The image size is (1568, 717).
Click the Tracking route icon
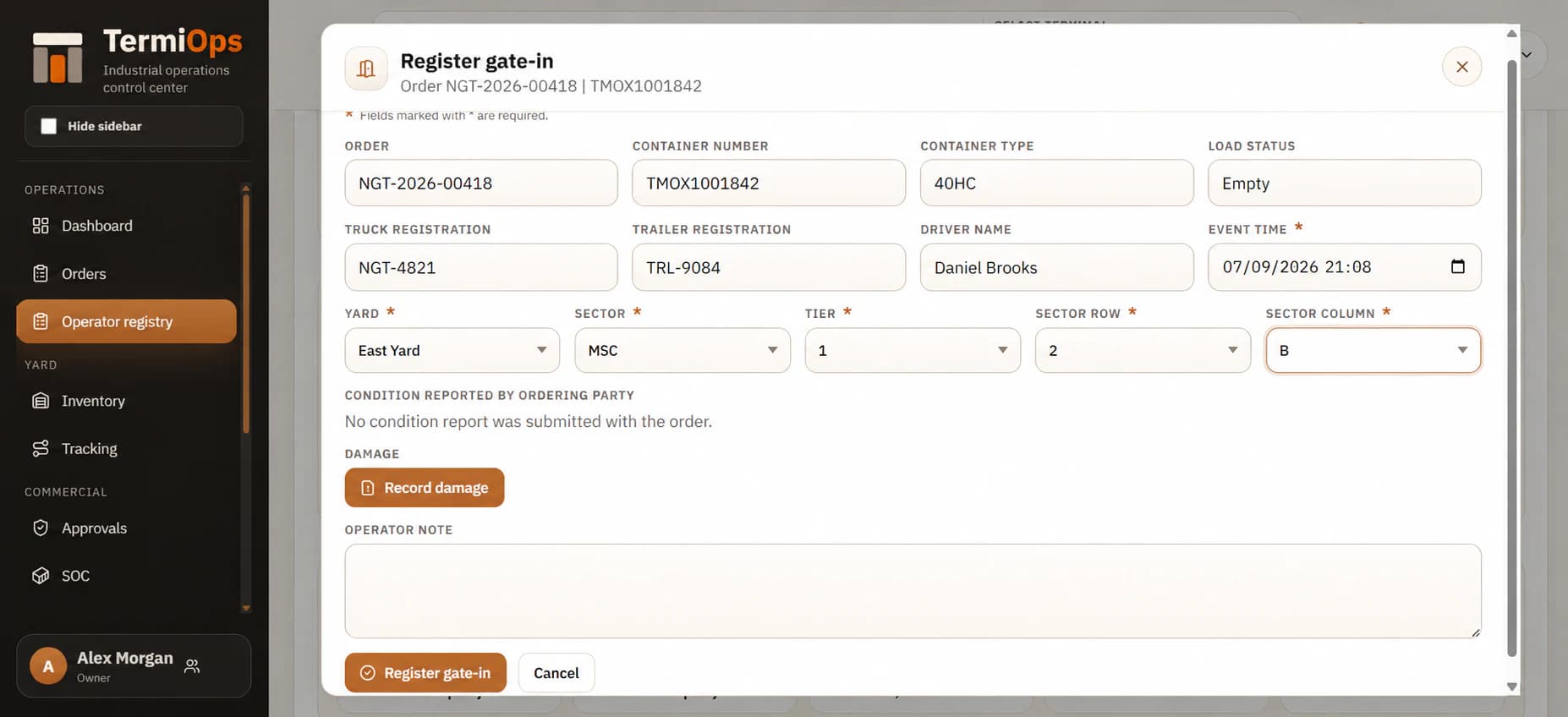(41, 449)
